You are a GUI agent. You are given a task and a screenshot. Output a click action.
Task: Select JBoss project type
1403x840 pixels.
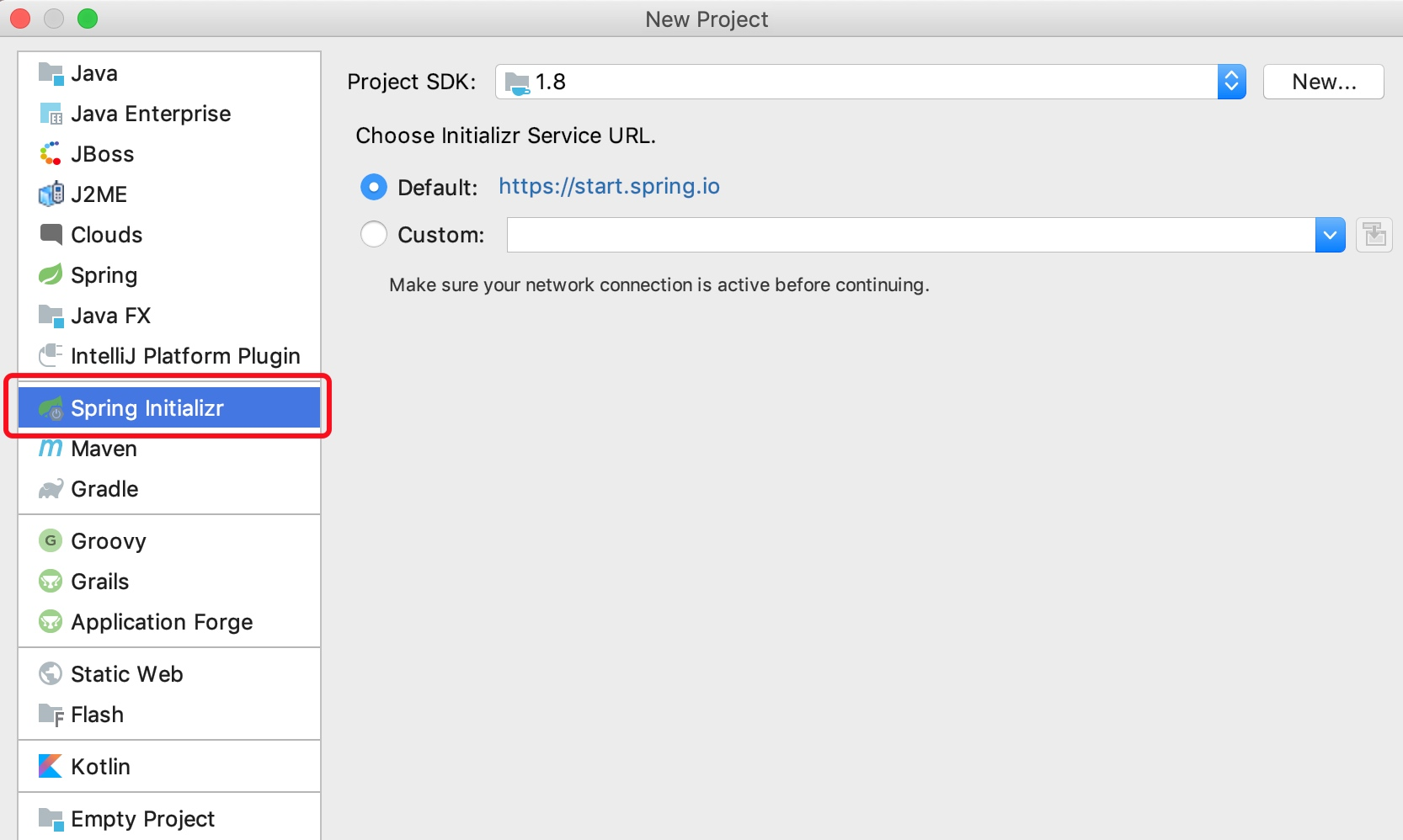tap(169, 154)
